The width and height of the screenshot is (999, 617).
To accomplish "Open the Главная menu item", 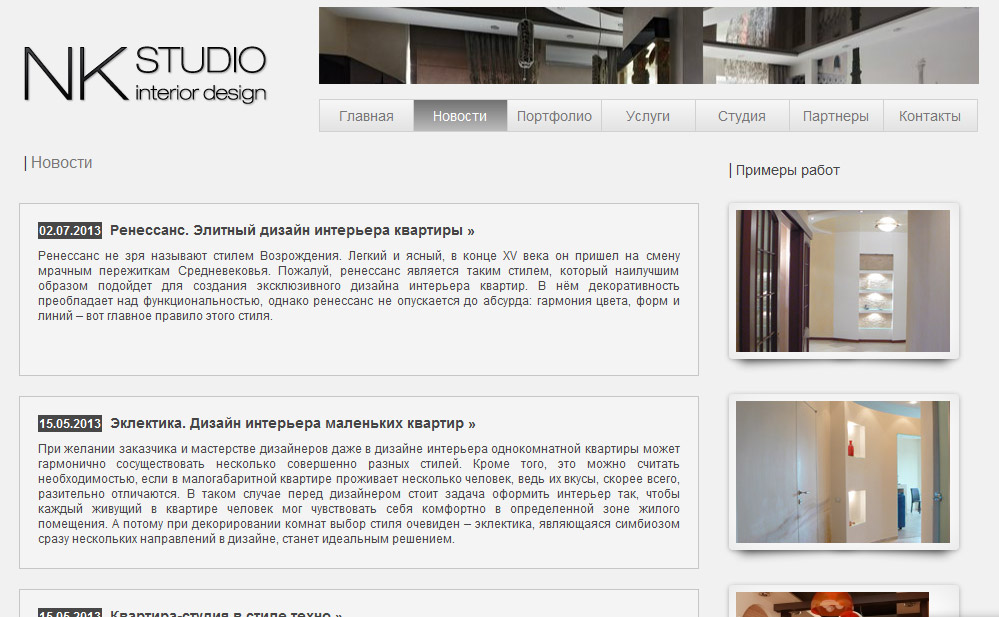I will point(366,116).
